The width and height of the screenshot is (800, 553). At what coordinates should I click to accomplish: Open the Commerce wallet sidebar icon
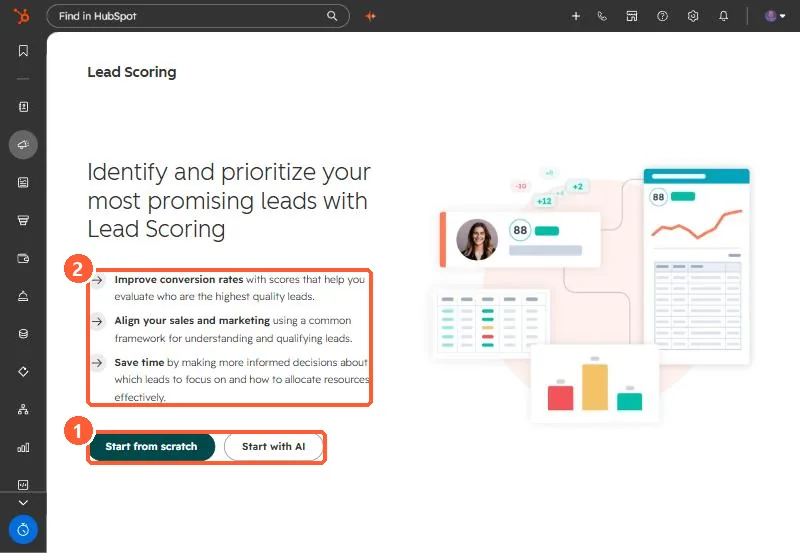coord(23,259)
